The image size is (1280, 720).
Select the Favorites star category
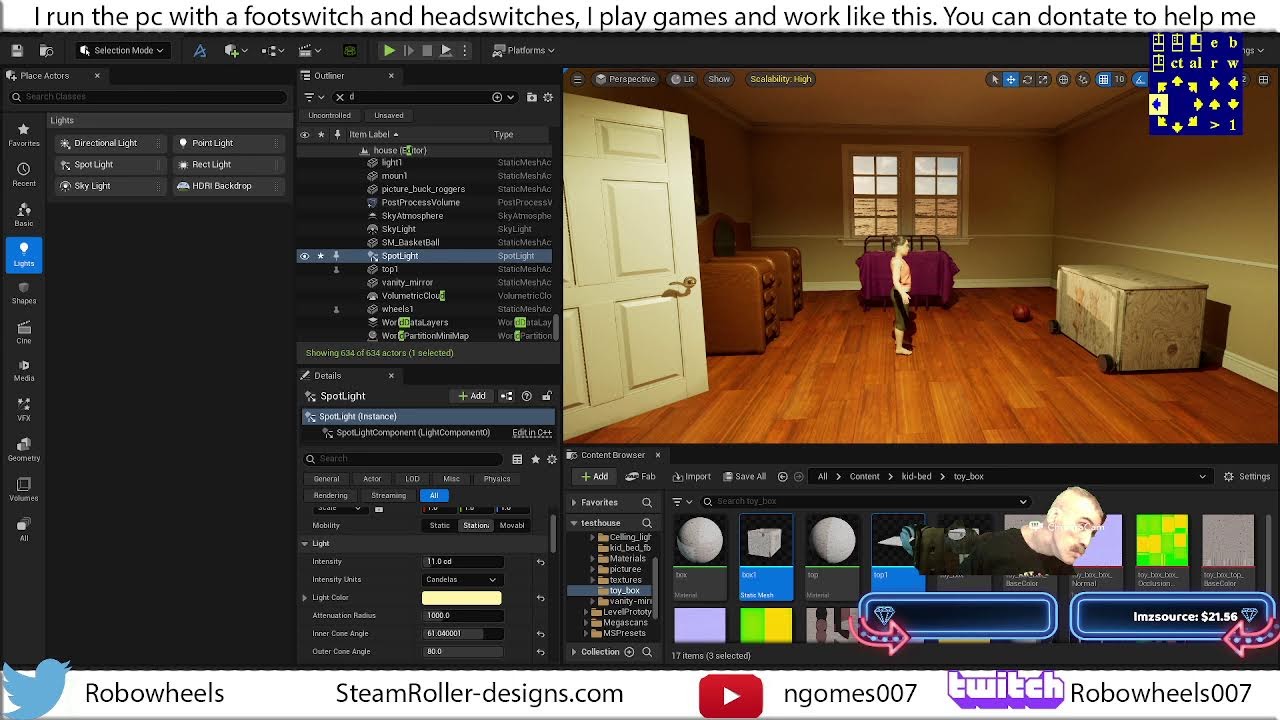24,134
